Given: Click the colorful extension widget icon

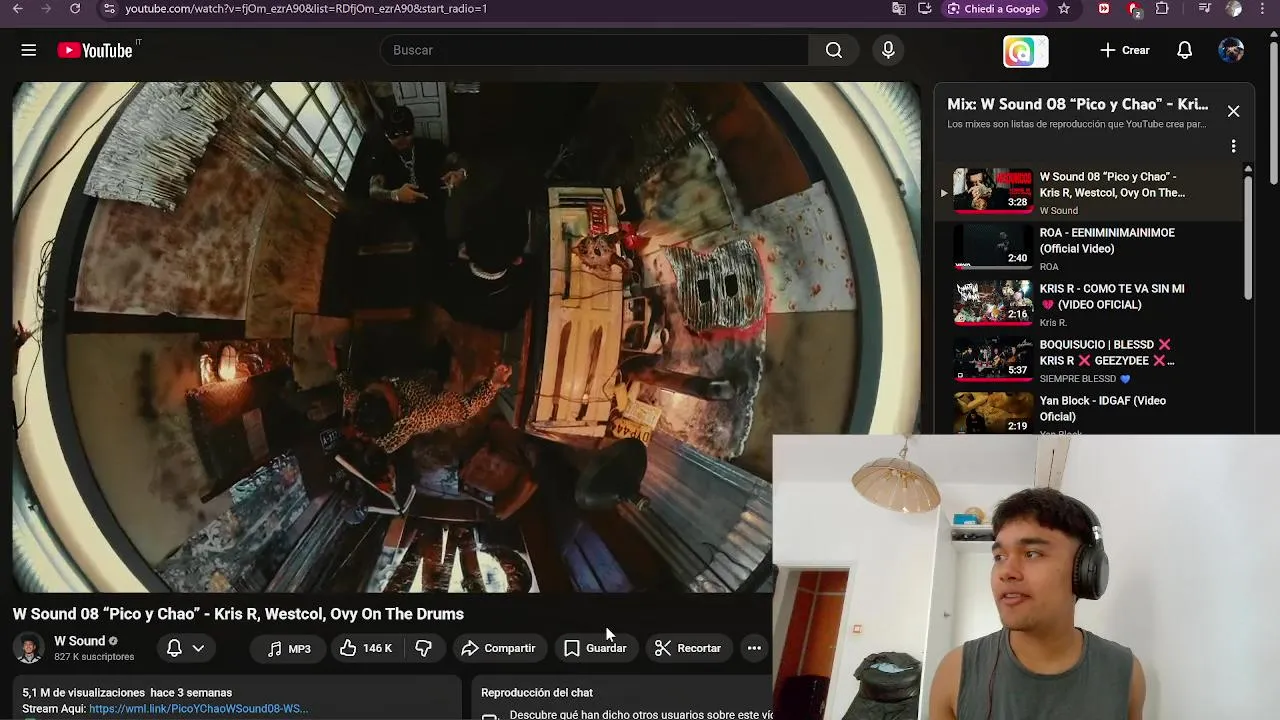Looking at the screenshot, I should tap(1026, 51).
